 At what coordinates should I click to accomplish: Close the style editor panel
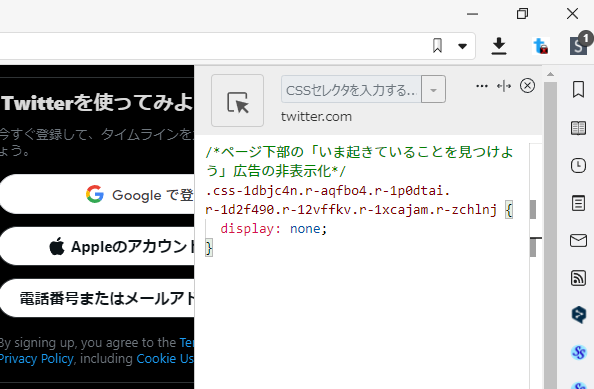[527, 86]
